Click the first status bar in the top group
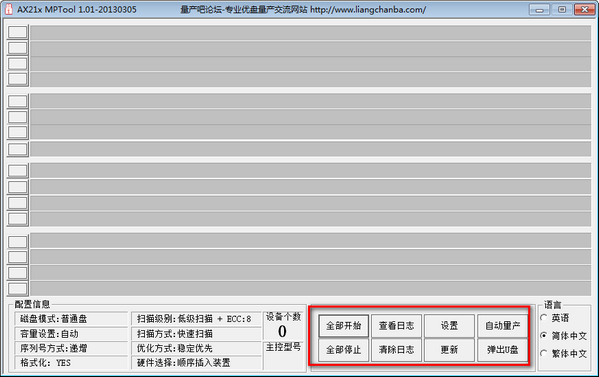Image resolution: width=599 pixels, height=377 pixels. tap(311, 32)
